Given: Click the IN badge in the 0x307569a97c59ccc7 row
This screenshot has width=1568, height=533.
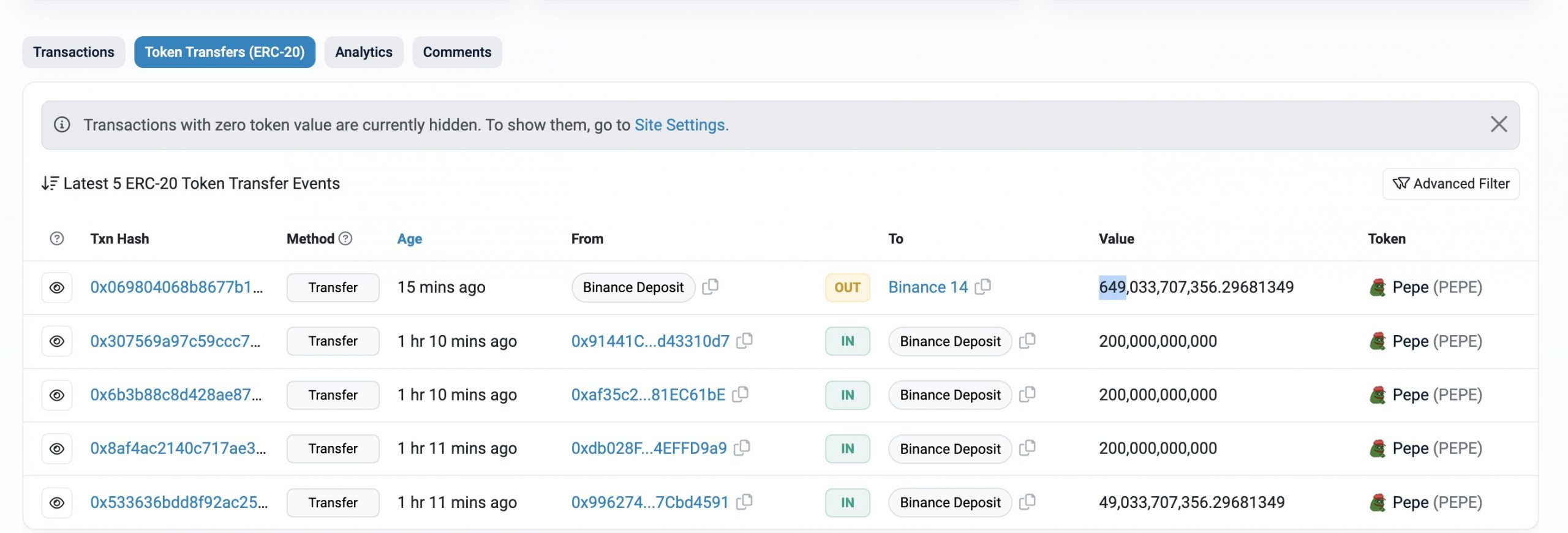Looking at the screenshot, I should [x=848, y=341].
